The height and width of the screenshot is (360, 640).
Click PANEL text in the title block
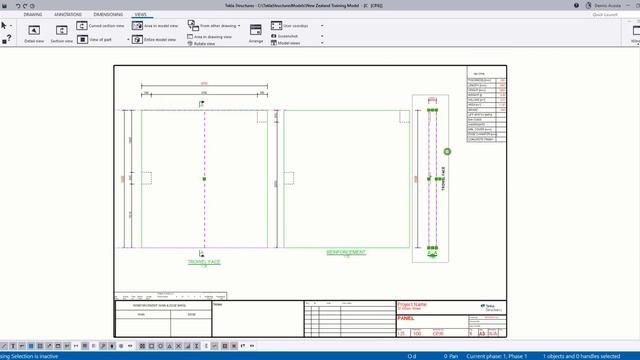click(x=406, y=318)
